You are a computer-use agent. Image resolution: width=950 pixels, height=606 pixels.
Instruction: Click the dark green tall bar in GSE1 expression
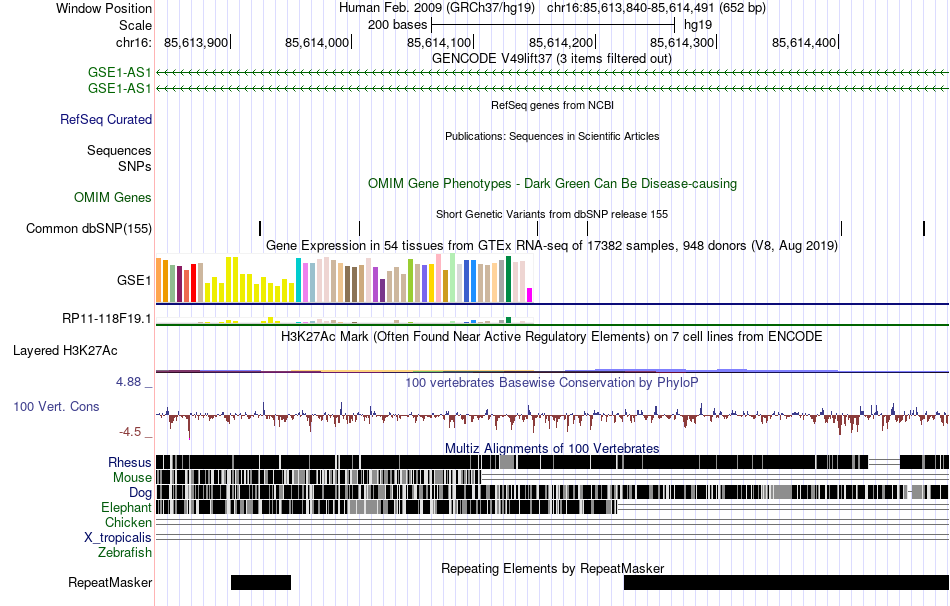pos(509,279)
